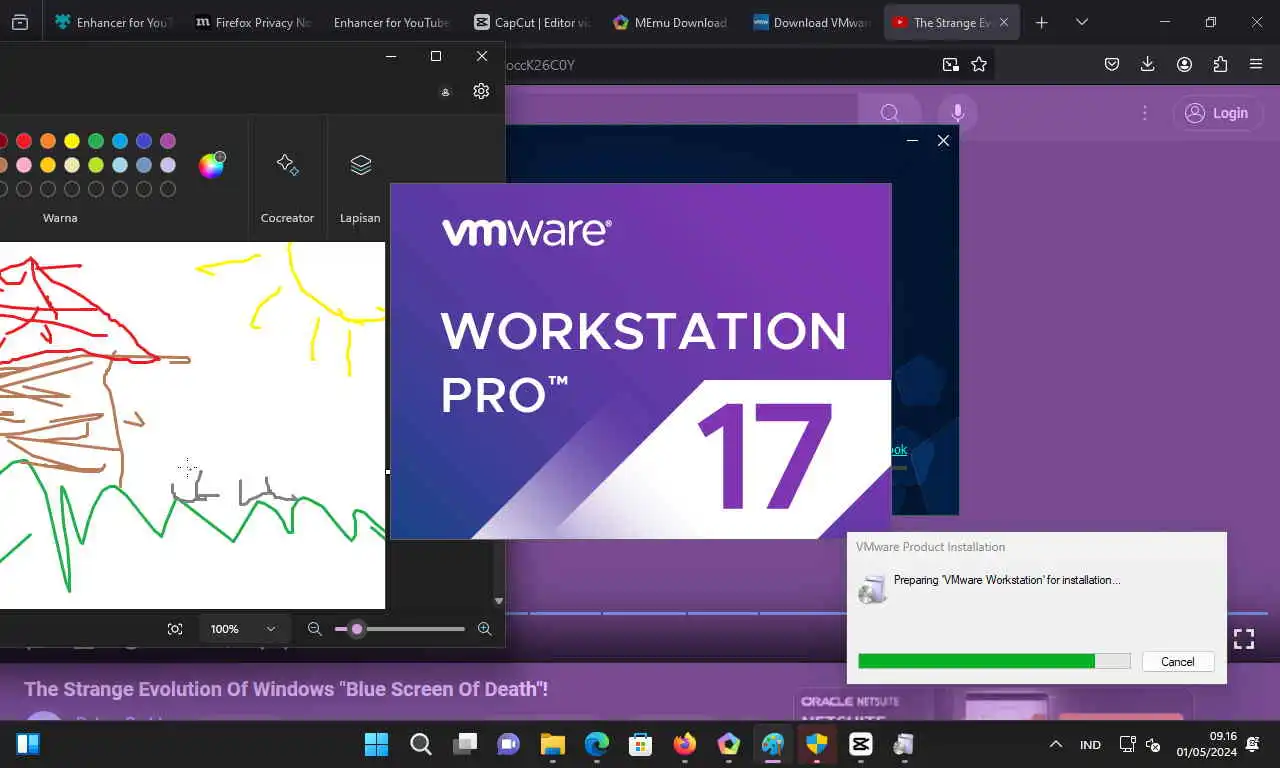
Task: Open Paint settings gear icon
Action: tap(481, 91)
